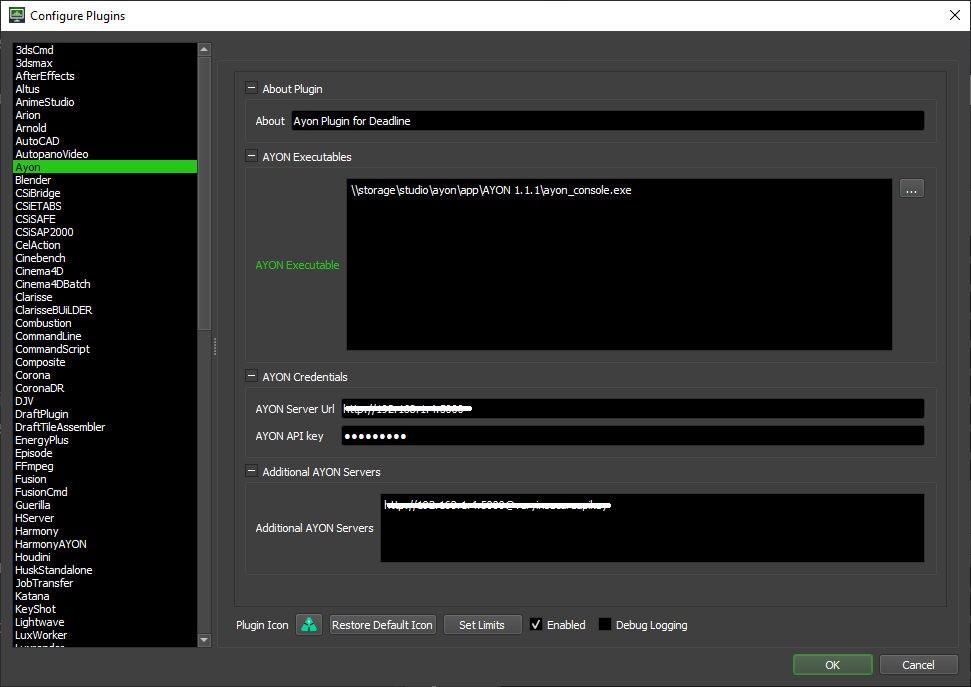Select the DJV plugin
Image resolution: width=971 pixels, height=687 pixels.
[105, 401]
